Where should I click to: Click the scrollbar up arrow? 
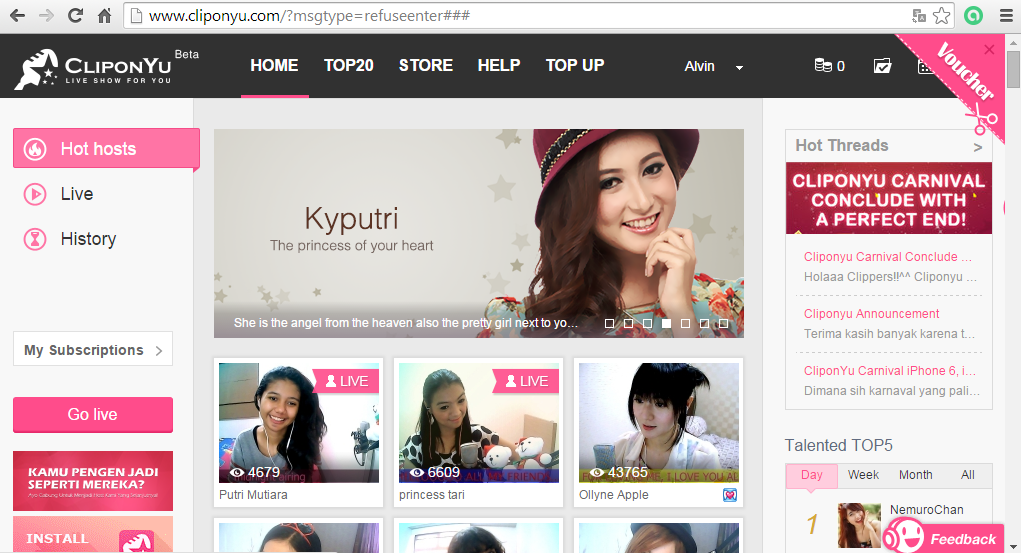(1013, 42)
